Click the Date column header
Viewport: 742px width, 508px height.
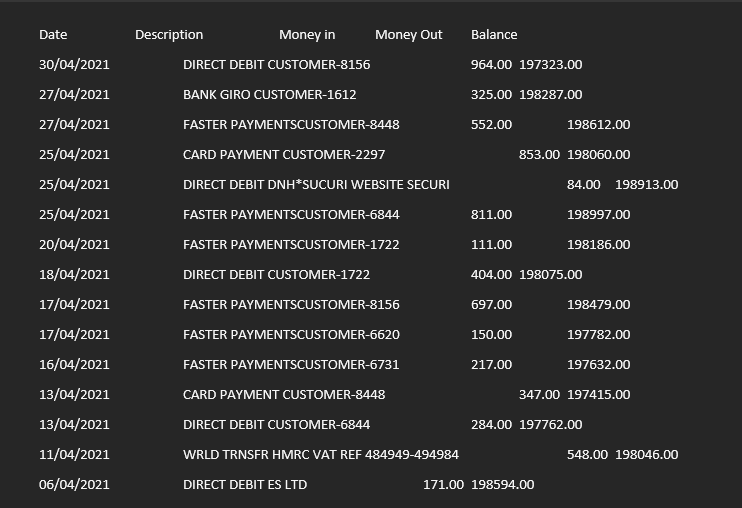[53, 35]
